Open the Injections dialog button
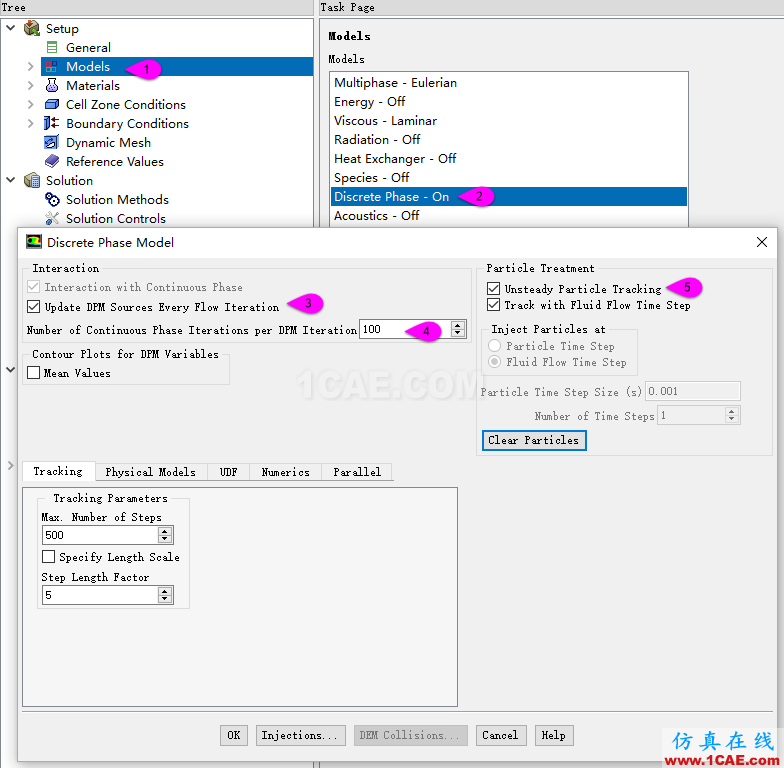 pos(300,735)
